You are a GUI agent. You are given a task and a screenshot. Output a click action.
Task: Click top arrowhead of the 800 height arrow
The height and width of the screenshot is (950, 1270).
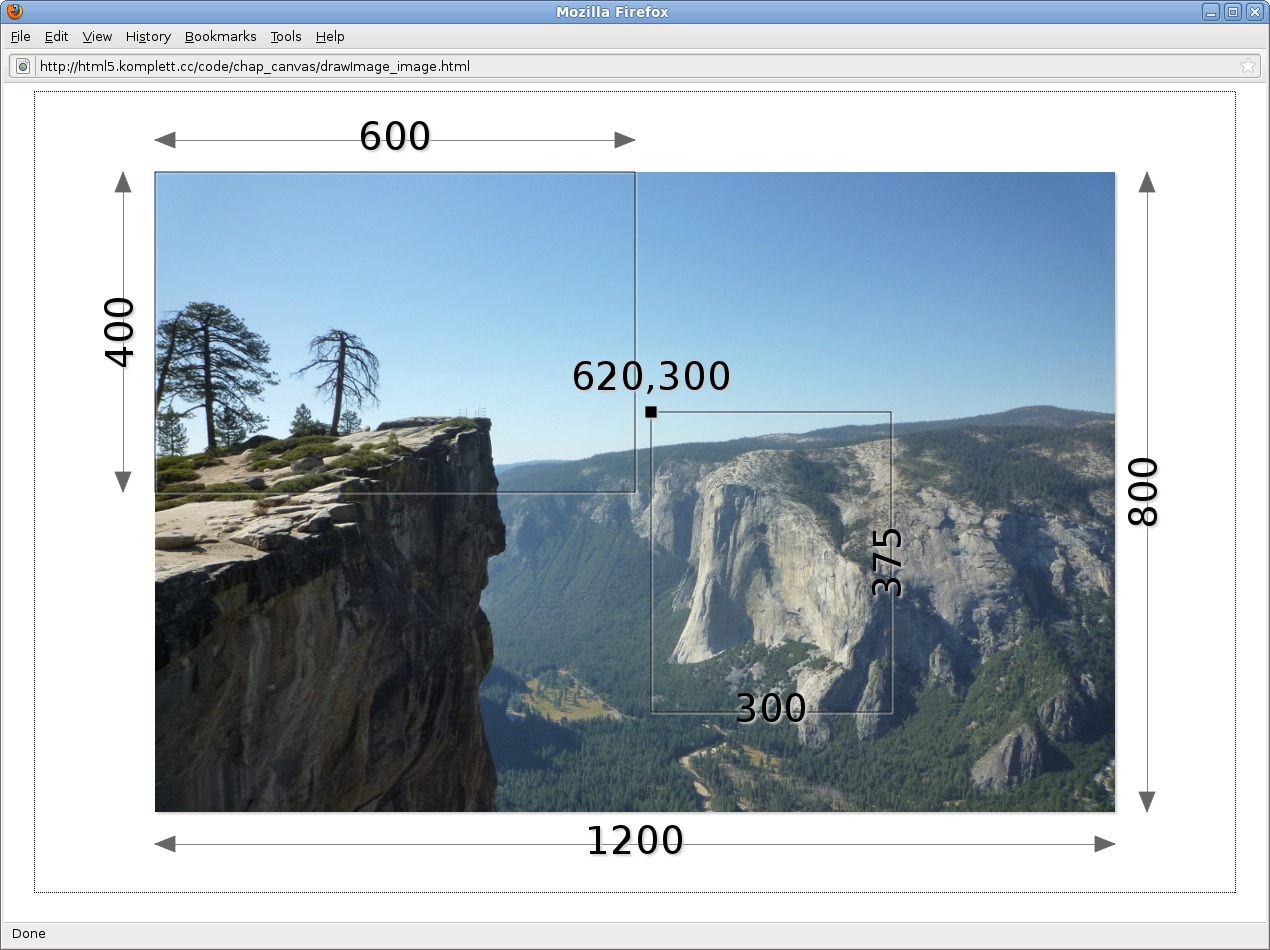(x=1147, y=182)
